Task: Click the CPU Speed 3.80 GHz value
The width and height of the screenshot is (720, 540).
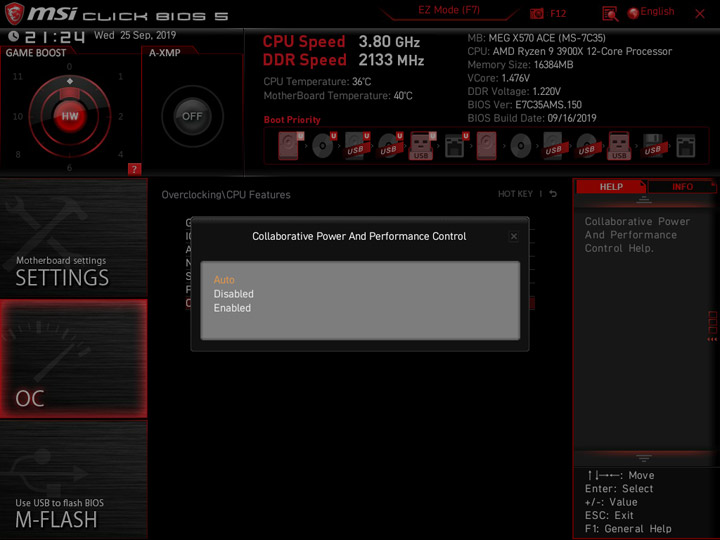Action: [389, 42]
